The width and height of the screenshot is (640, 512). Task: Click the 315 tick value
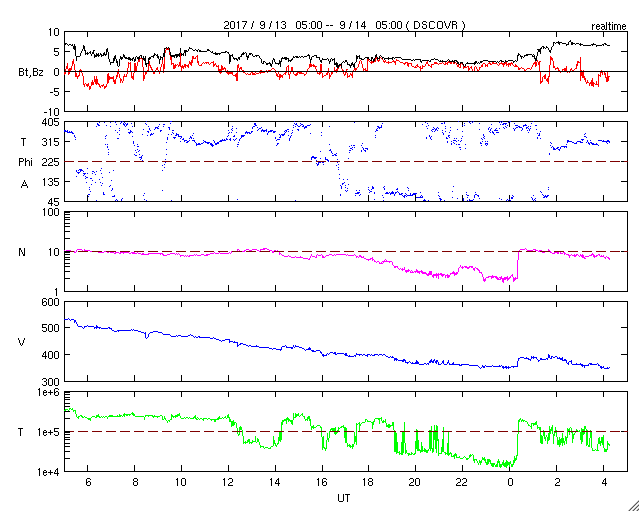[x=51, y=142]
